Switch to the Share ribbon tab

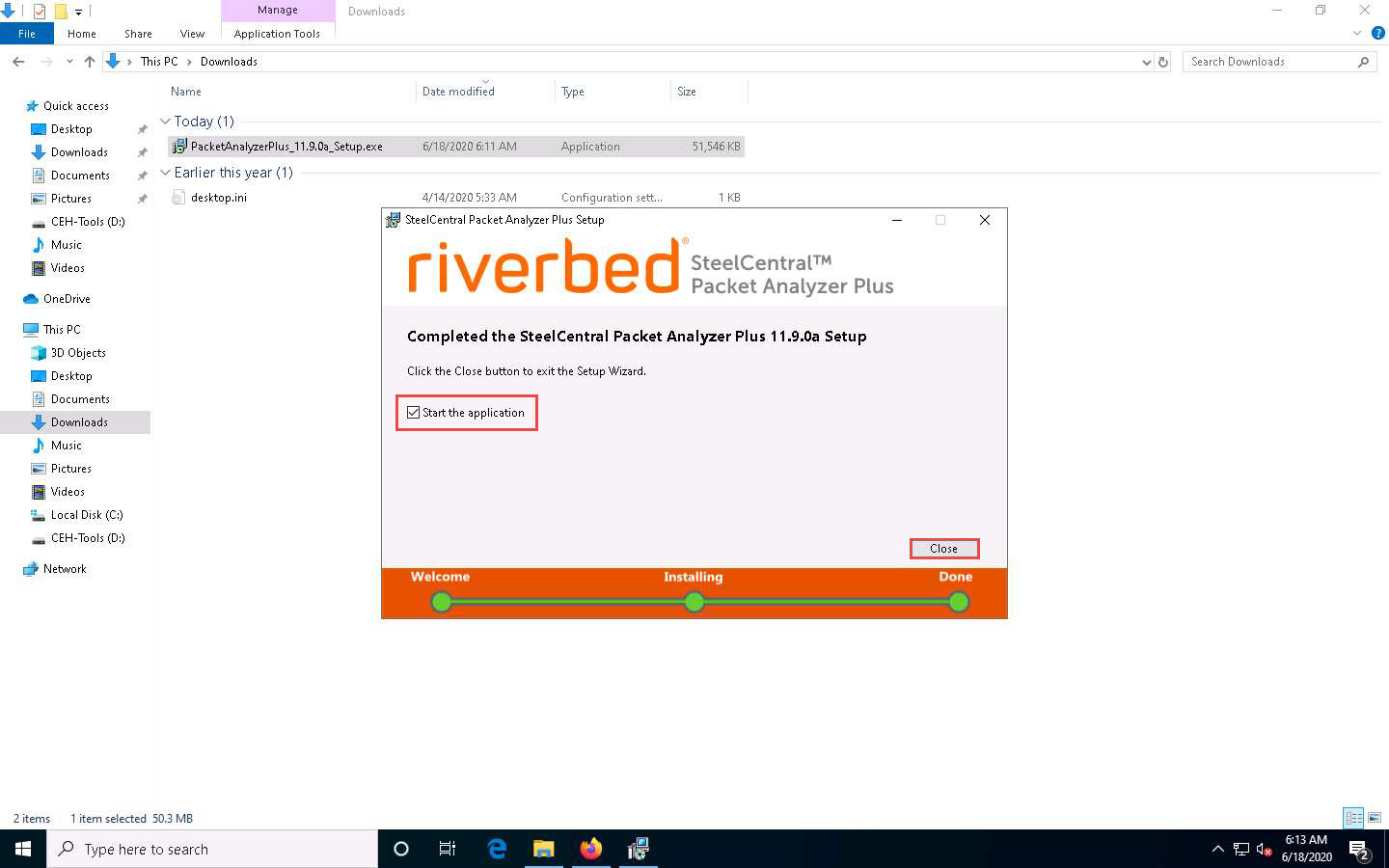[138, 34]
